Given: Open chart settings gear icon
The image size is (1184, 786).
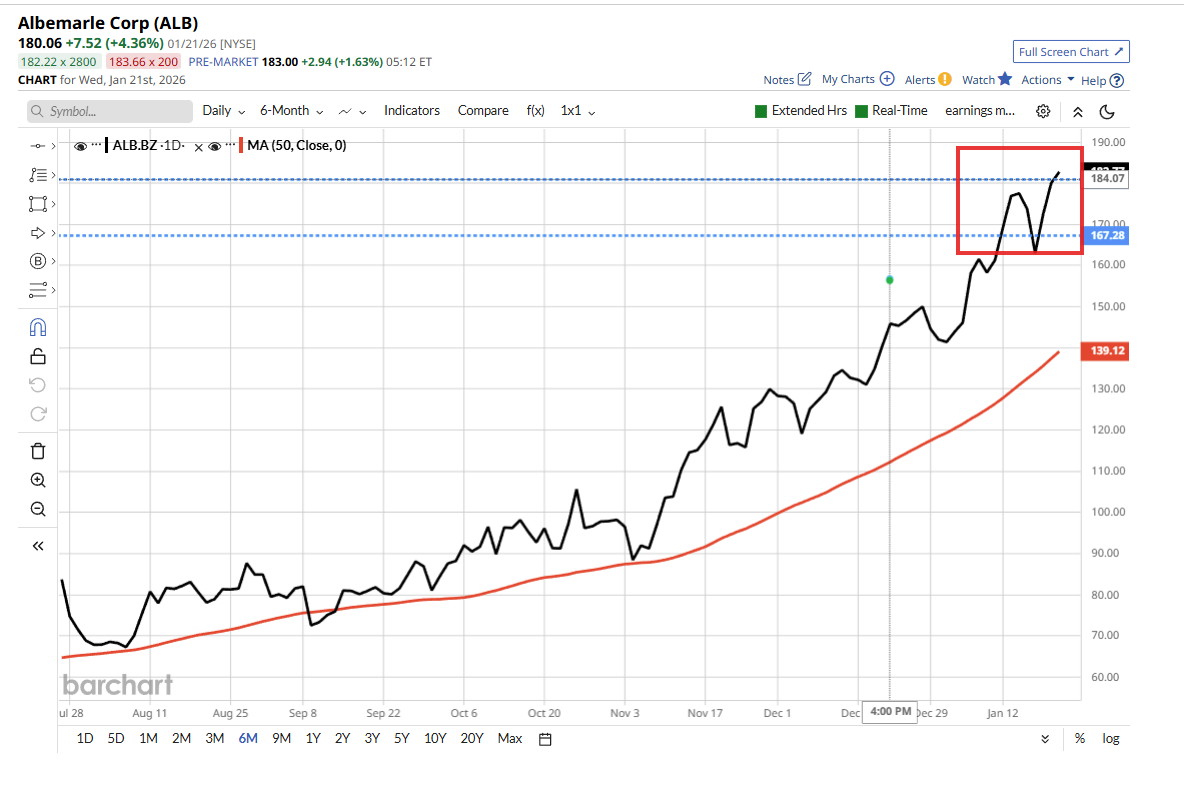Looking at the screenshot, I should coord(1043,111).
